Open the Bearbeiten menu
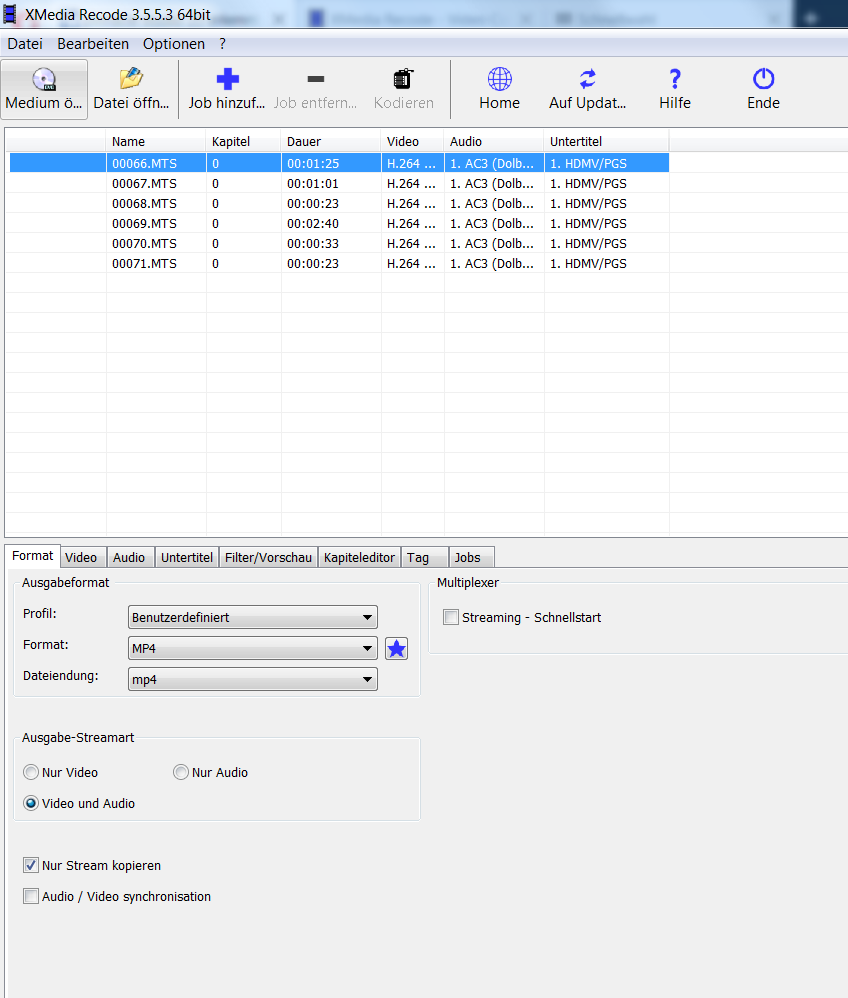The width and height of the screenshot is (848, 998). 93,44
